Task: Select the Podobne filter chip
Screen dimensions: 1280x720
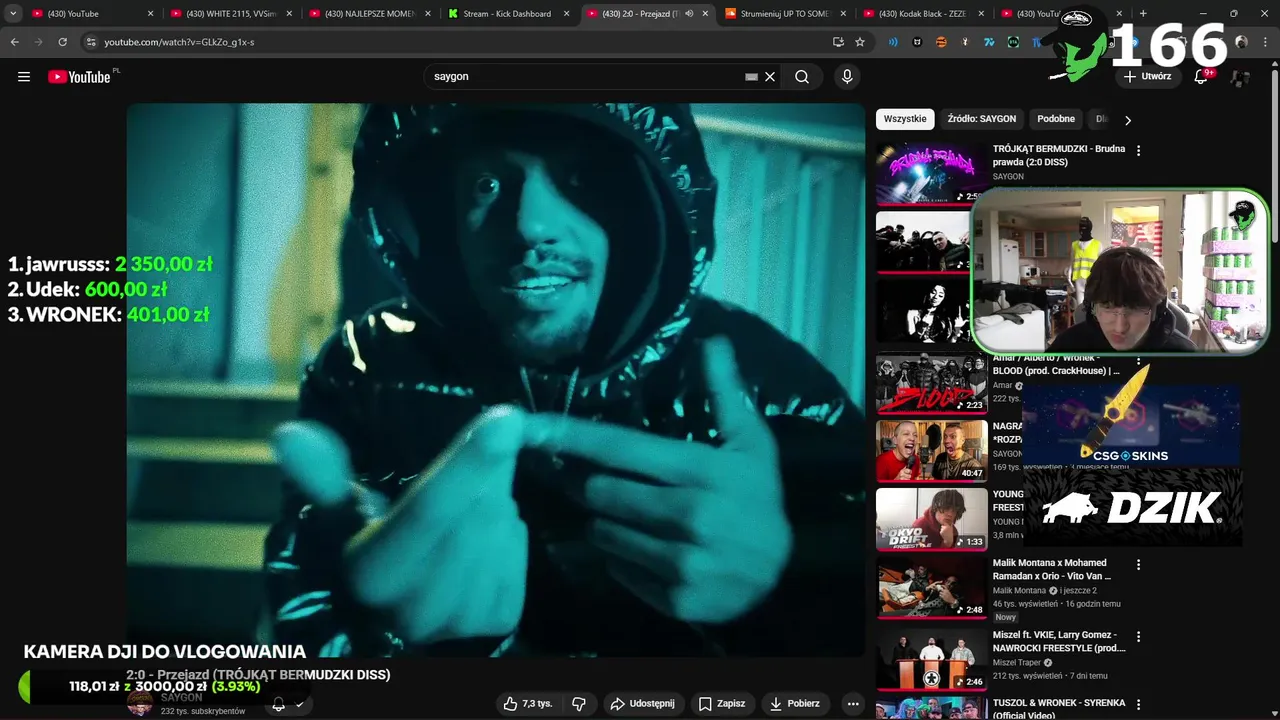Action: (1056, 119)
